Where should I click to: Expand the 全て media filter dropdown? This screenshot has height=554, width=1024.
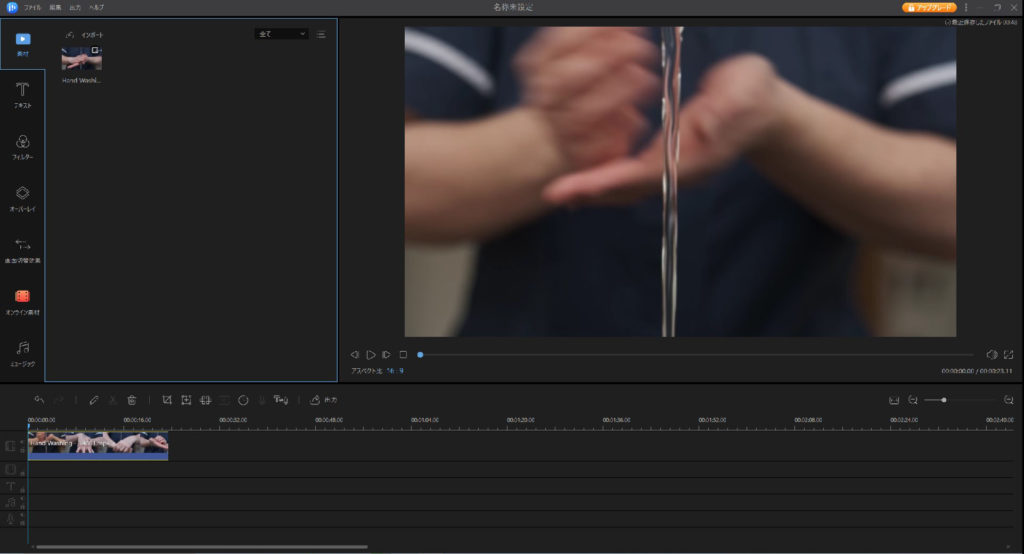(281, 34)
